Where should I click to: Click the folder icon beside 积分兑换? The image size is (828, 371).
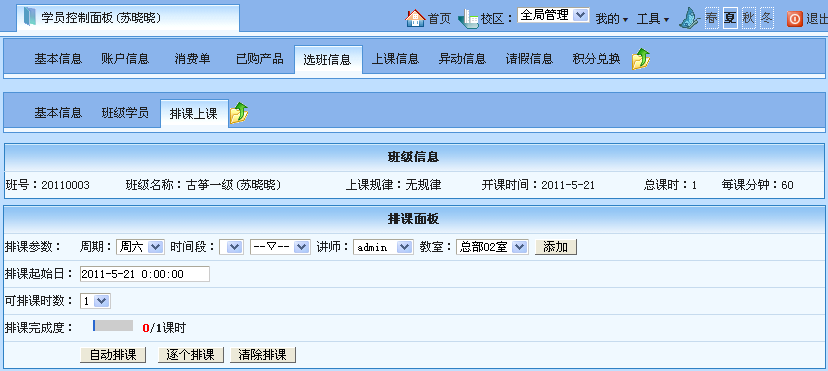tap(641, 59)
